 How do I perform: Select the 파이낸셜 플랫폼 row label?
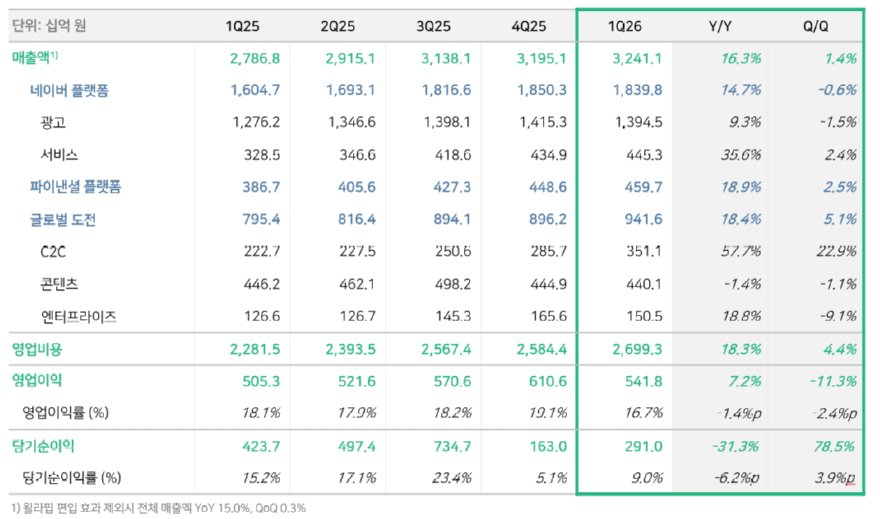point(75,187)
